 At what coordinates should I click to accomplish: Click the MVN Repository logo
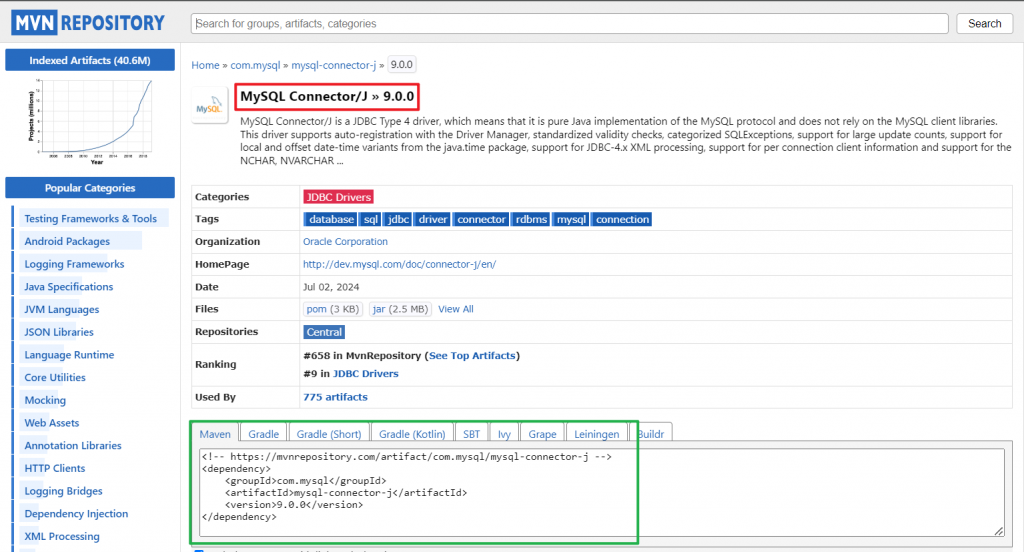pos(88,23)
